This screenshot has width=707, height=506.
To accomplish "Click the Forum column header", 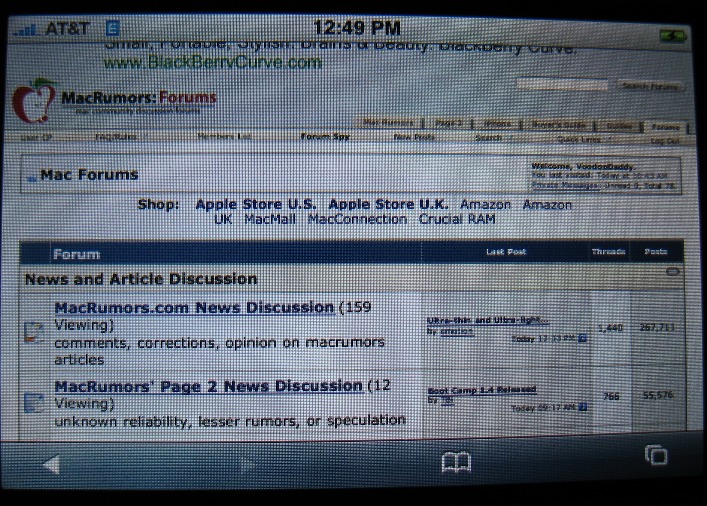I will click(76, 254).
